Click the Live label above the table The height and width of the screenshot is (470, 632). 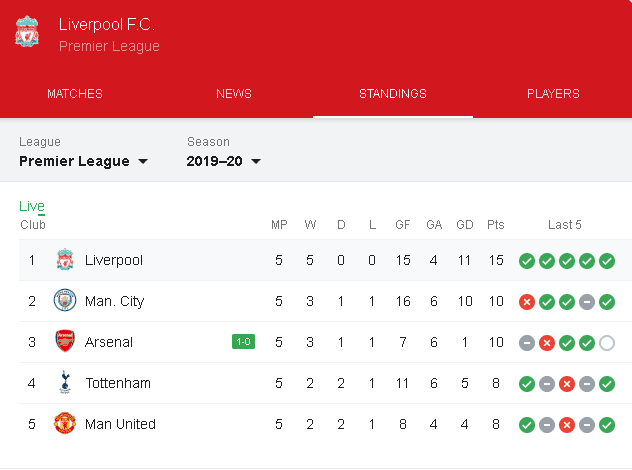(32, 206)
